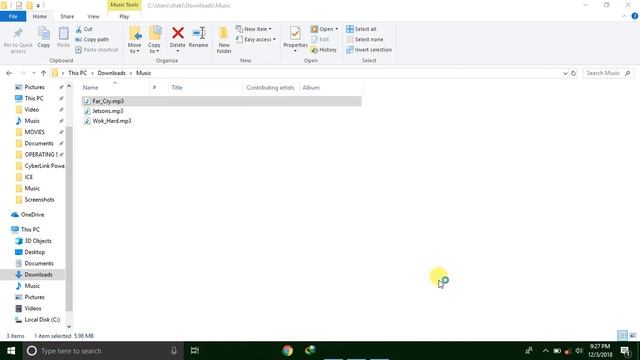Switch to details view in status bar

tap(622, 336)
